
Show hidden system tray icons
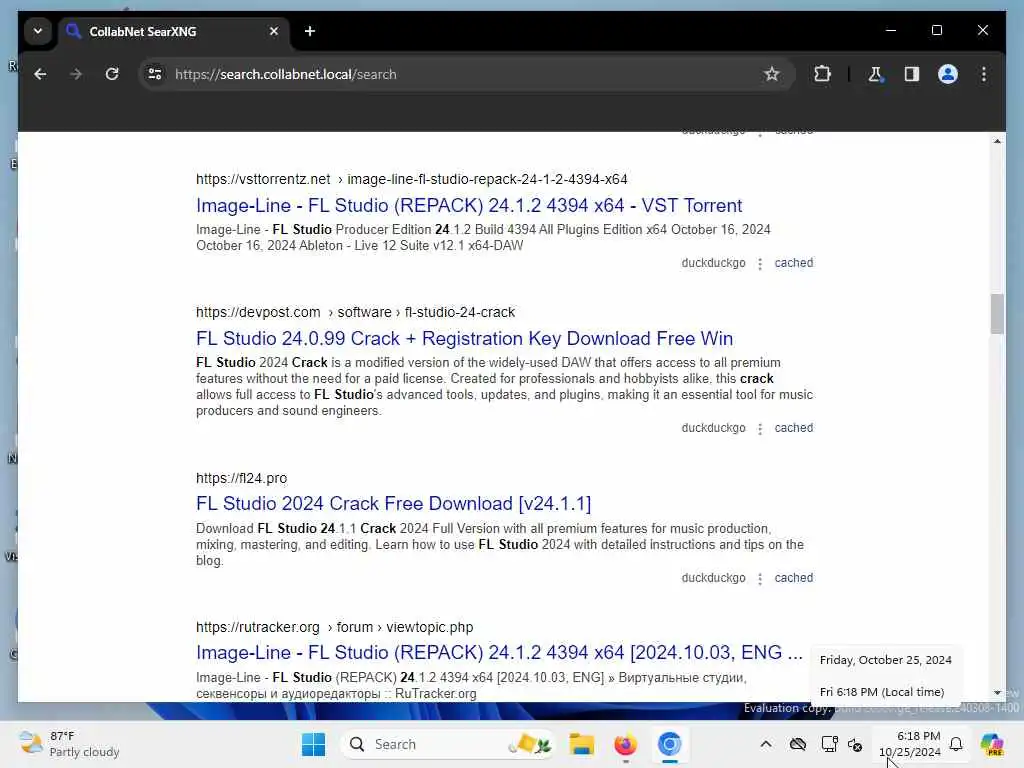click(766, 744)
